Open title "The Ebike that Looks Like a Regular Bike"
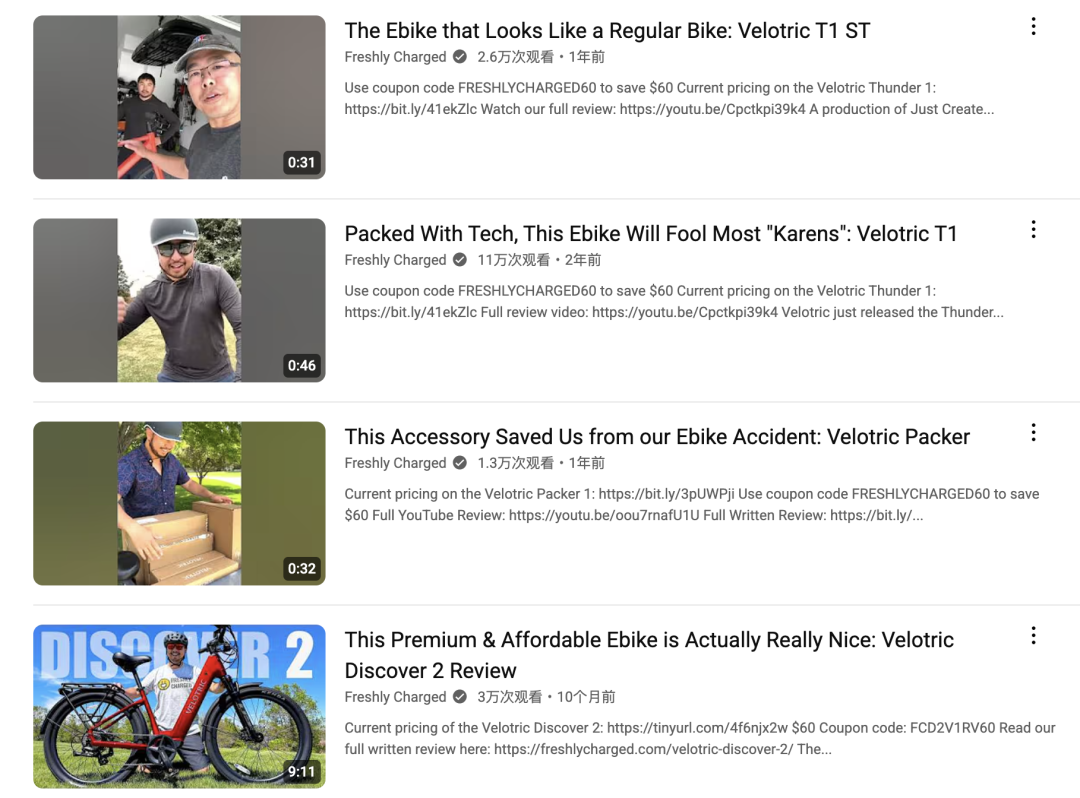Viewport: 1080px width, 798px height. pos(607,31)
